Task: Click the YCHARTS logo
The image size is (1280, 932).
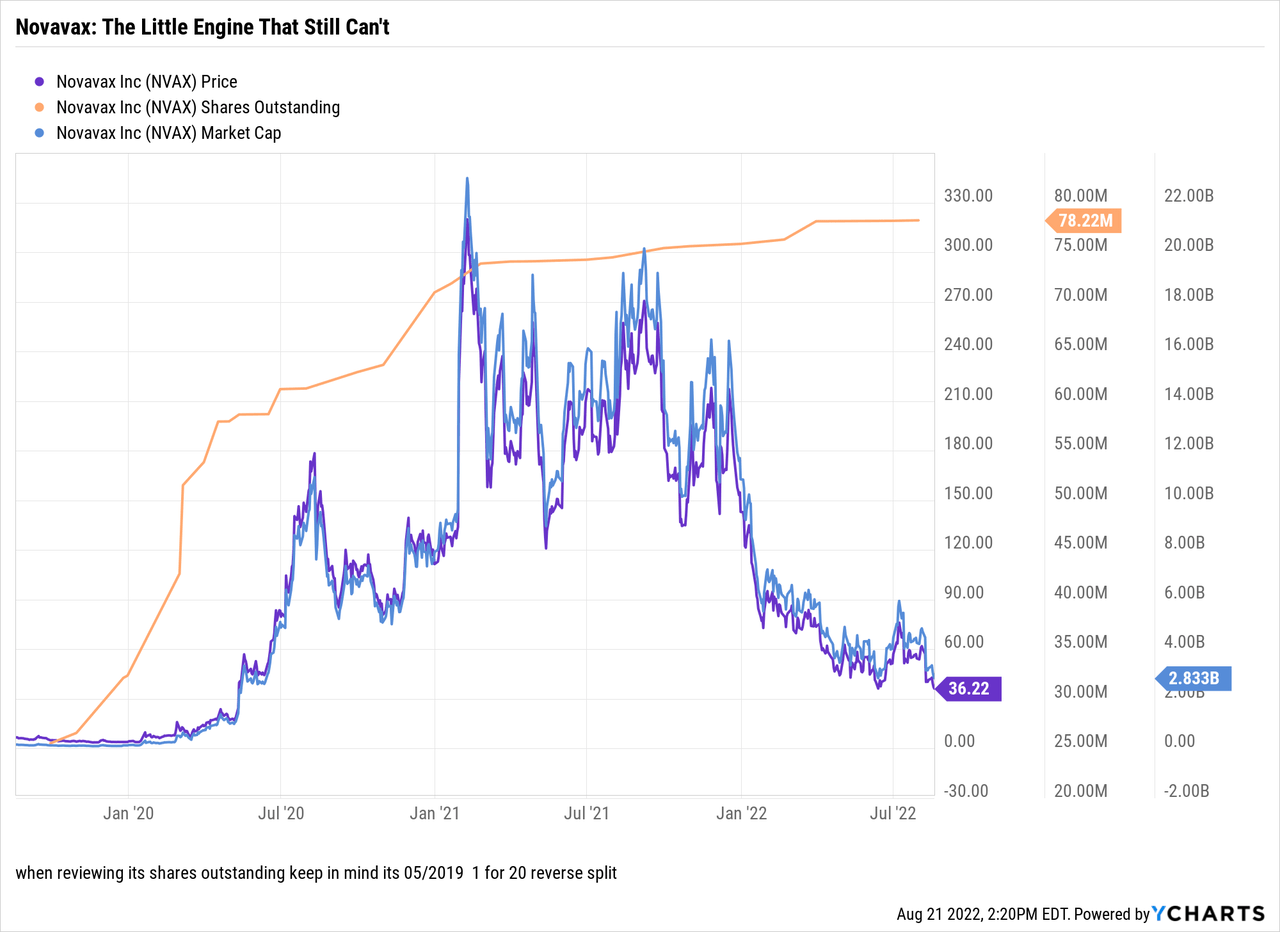Action: coord(1209,913)
